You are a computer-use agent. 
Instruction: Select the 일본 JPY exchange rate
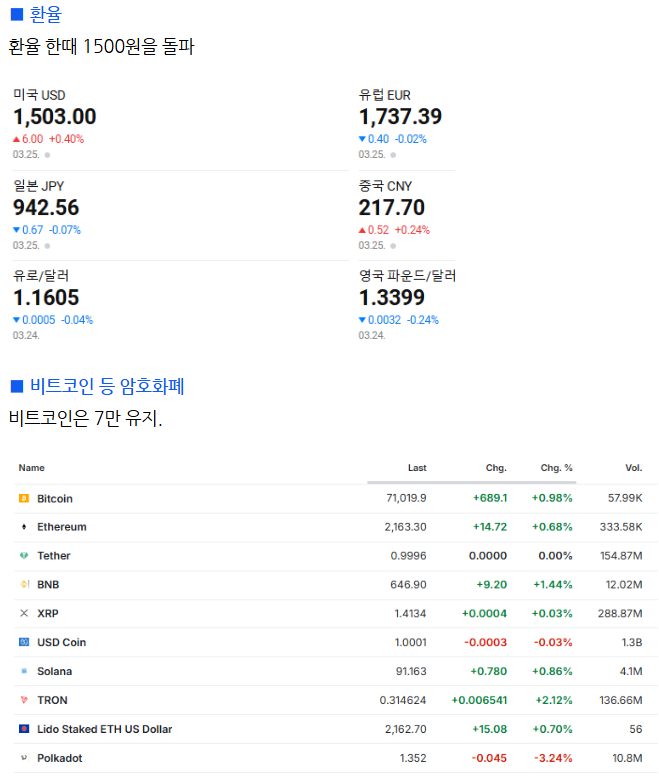(x=46, y=207)
